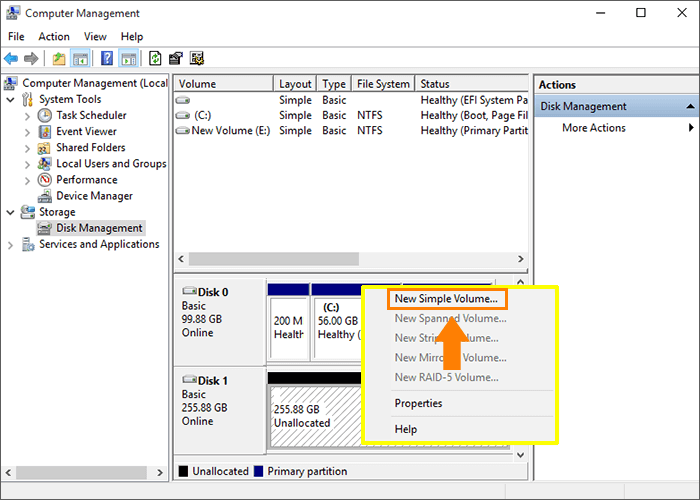700x500 pixels.
Task: Click the Task Scheduler clock icon
Action: (45, 116)
